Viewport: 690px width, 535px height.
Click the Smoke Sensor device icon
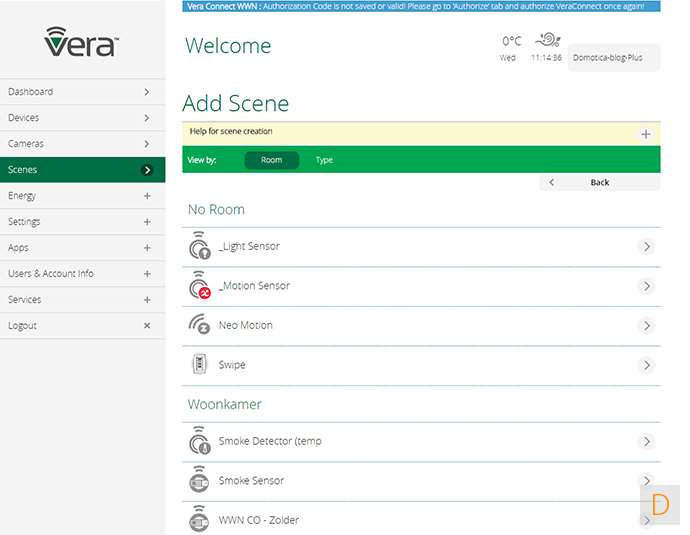(x=199, y=481)
